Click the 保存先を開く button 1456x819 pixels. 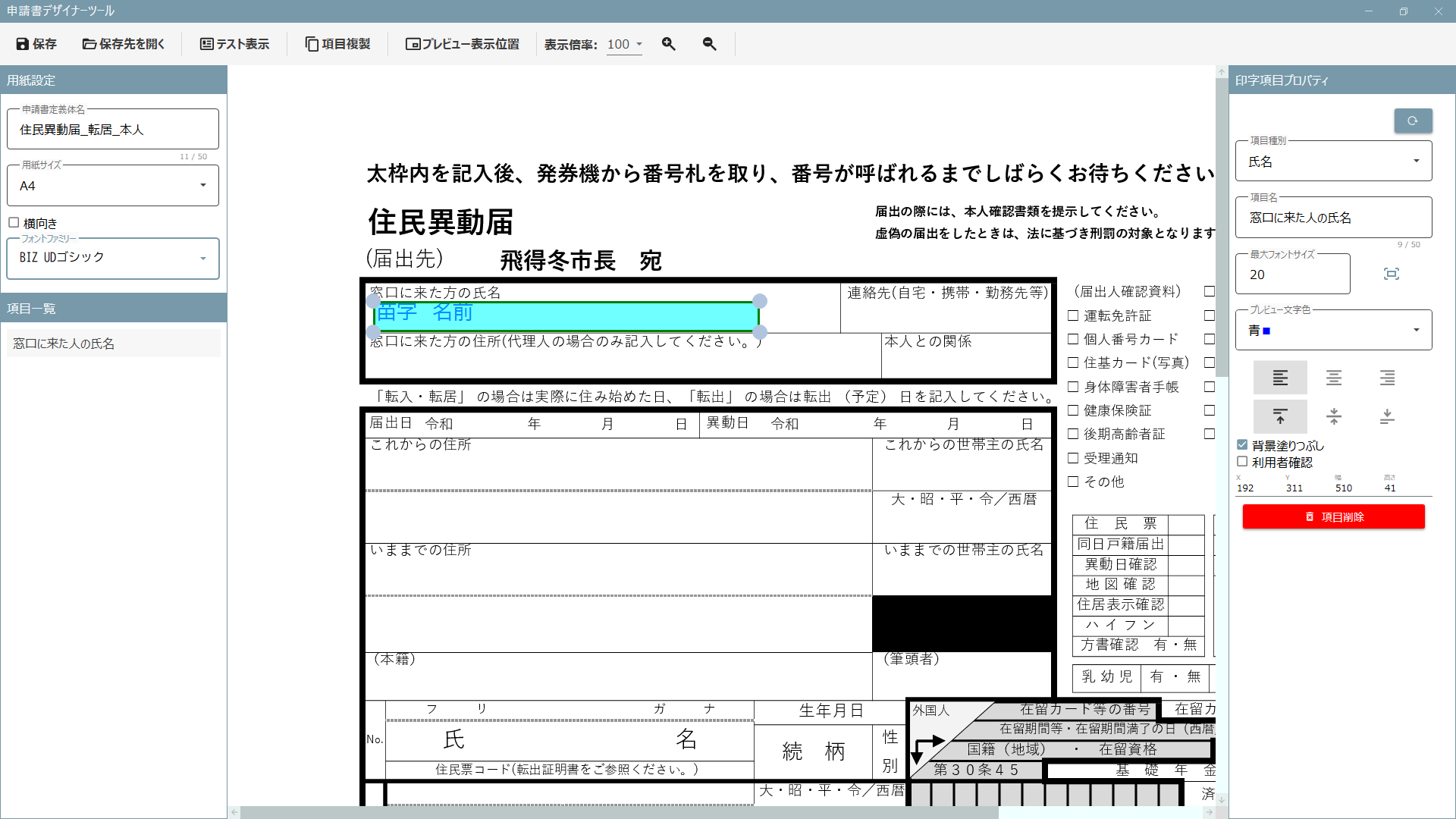tap(124, 44)
